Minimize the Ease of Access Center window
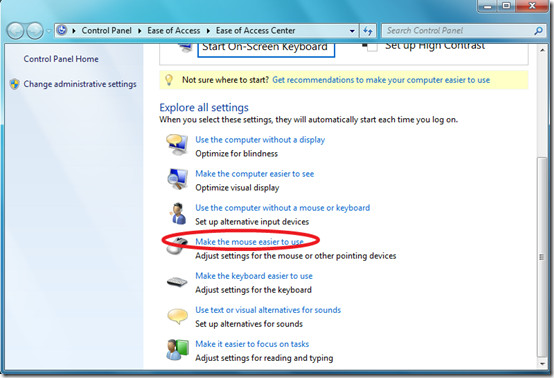The width and height of the screenshot is (554, 378). click(x=488, y=6)
